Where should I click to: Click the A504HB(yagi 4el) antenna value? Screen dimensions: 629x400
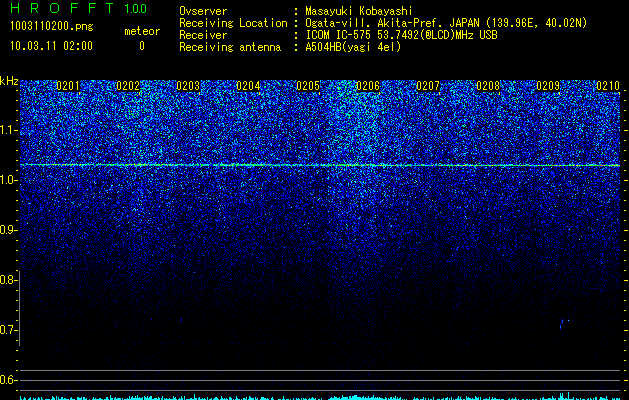click(x=353, y=47)
